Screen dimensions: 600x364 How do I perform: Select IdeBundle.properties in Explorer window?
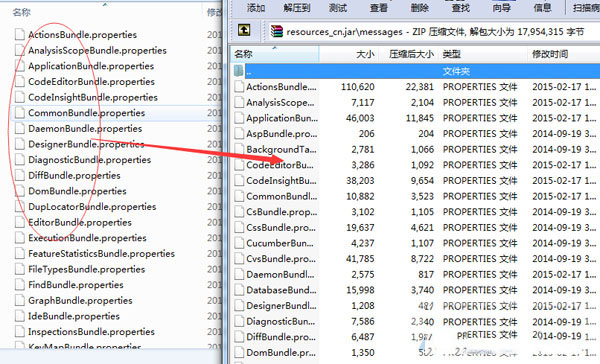point(74,317)
